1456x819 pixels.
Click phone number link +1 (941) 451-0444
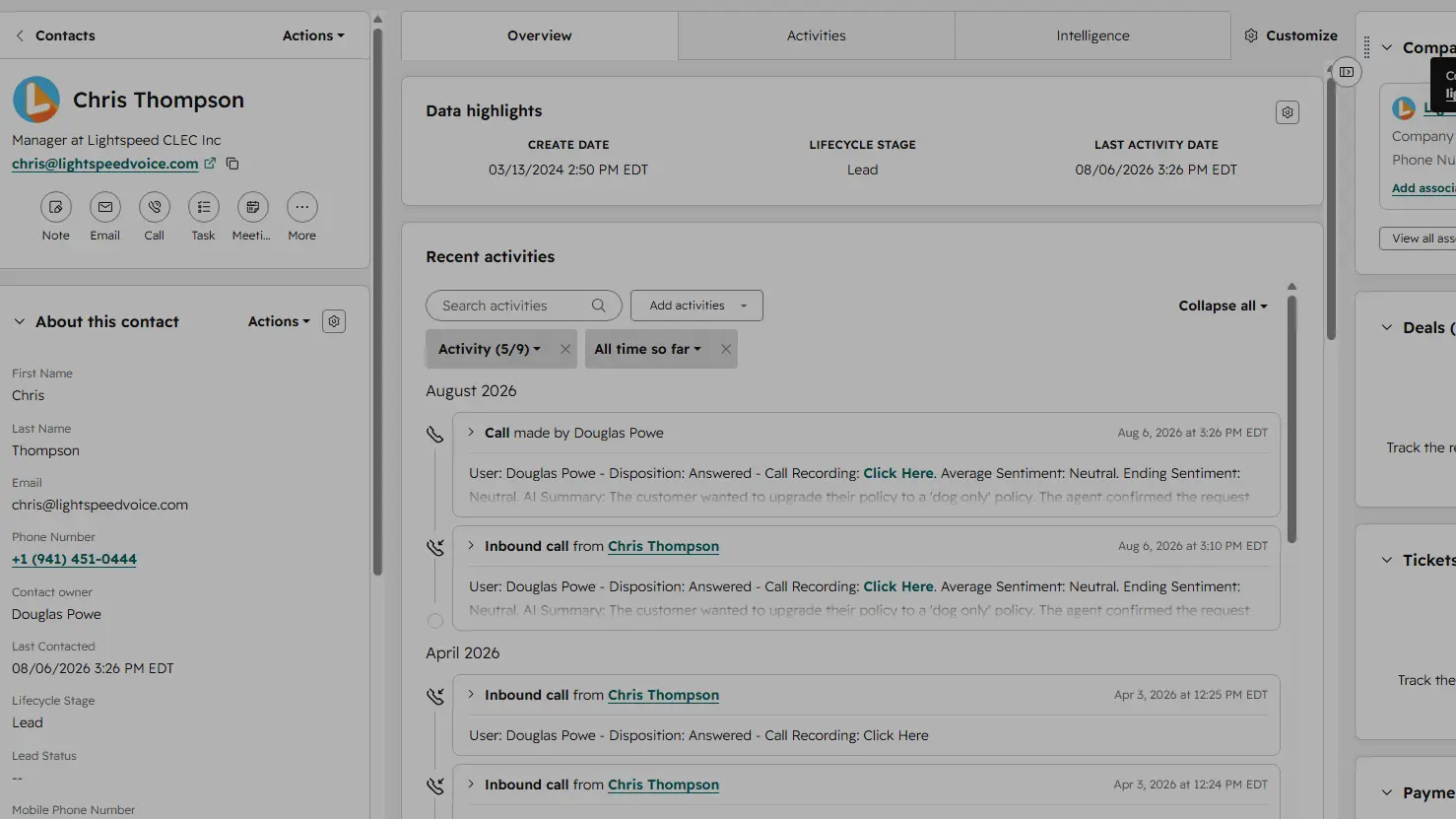tap(74, 559)
